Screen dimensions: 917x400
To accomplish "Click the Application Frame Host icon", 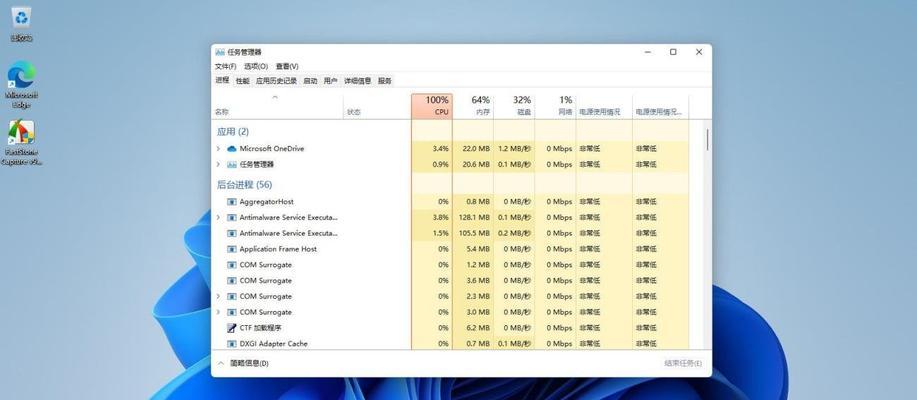I will pos(232,249).
